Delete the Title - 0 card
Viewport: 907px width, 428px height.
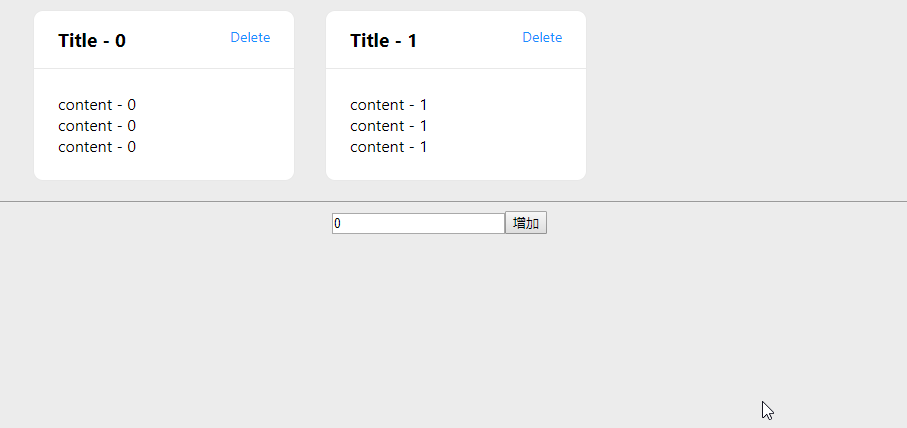pyautogui.click(x=250, y=38)
